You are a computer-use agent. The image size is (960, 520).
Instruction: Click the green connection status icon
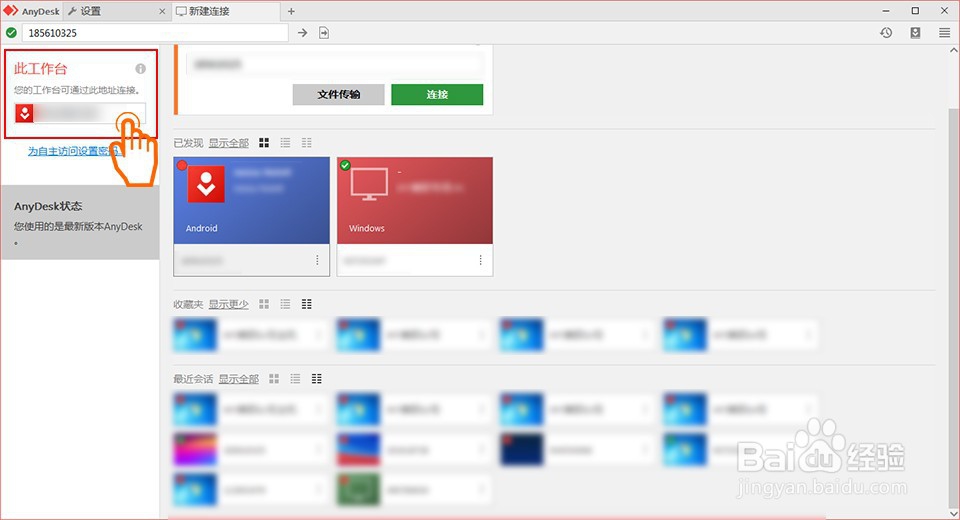pos(11,33)
